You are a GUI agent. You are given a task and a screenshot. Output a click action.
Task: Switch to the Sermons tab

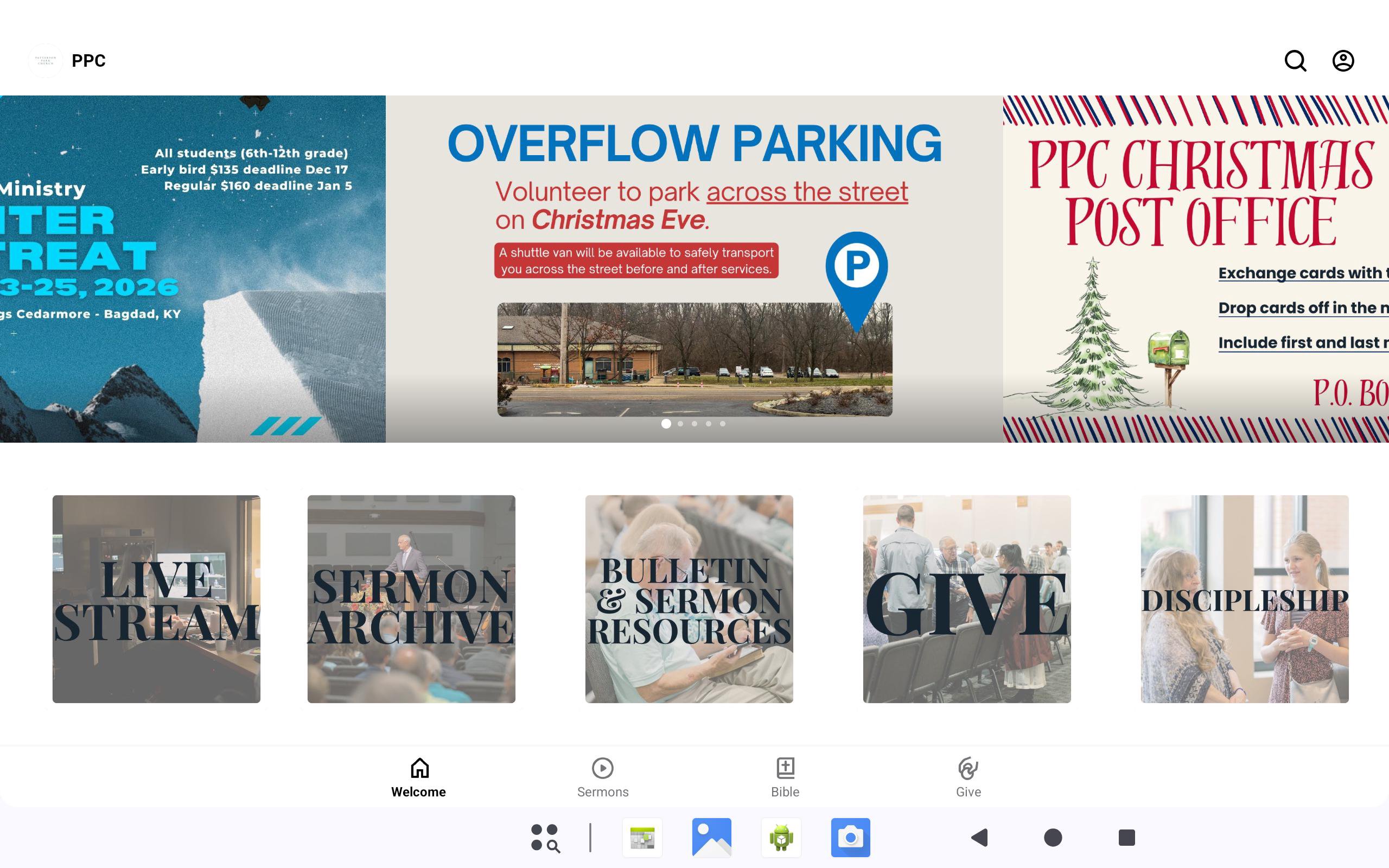(603, 778)
